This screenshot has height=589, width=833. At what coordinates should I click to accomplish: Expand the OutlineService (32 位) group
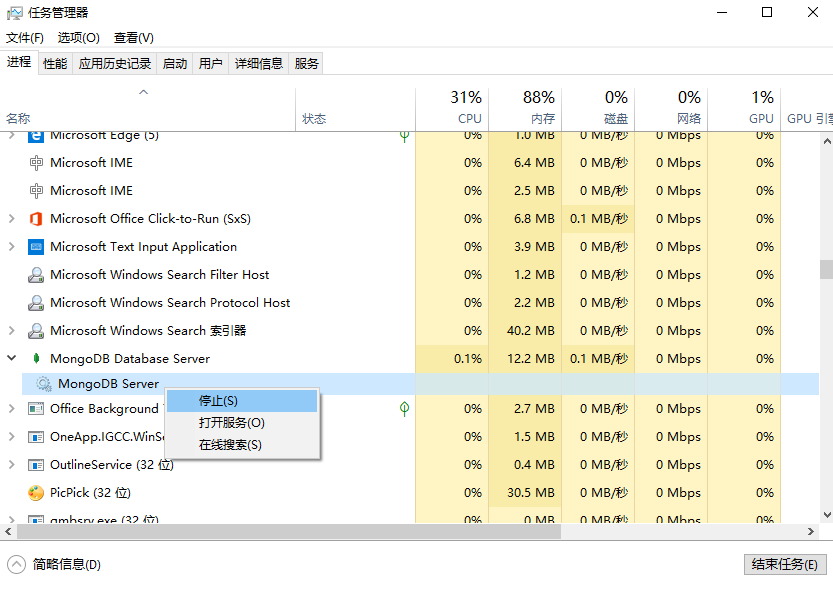[11, 465]
